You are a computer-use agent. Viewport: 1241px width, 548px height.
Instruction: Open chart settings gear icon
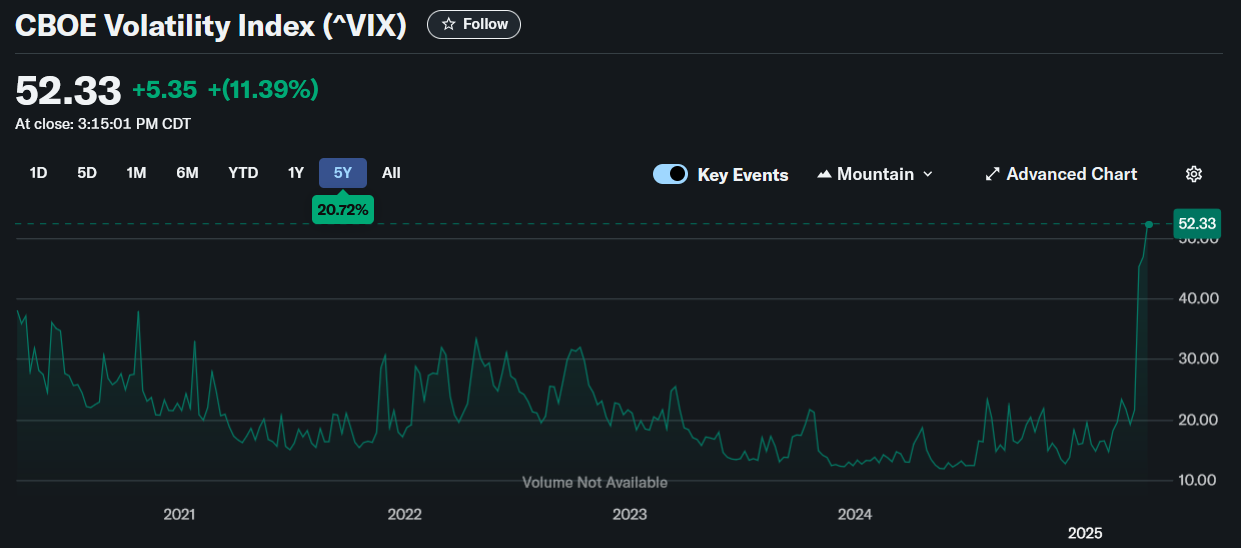[x=1193, y=174]
